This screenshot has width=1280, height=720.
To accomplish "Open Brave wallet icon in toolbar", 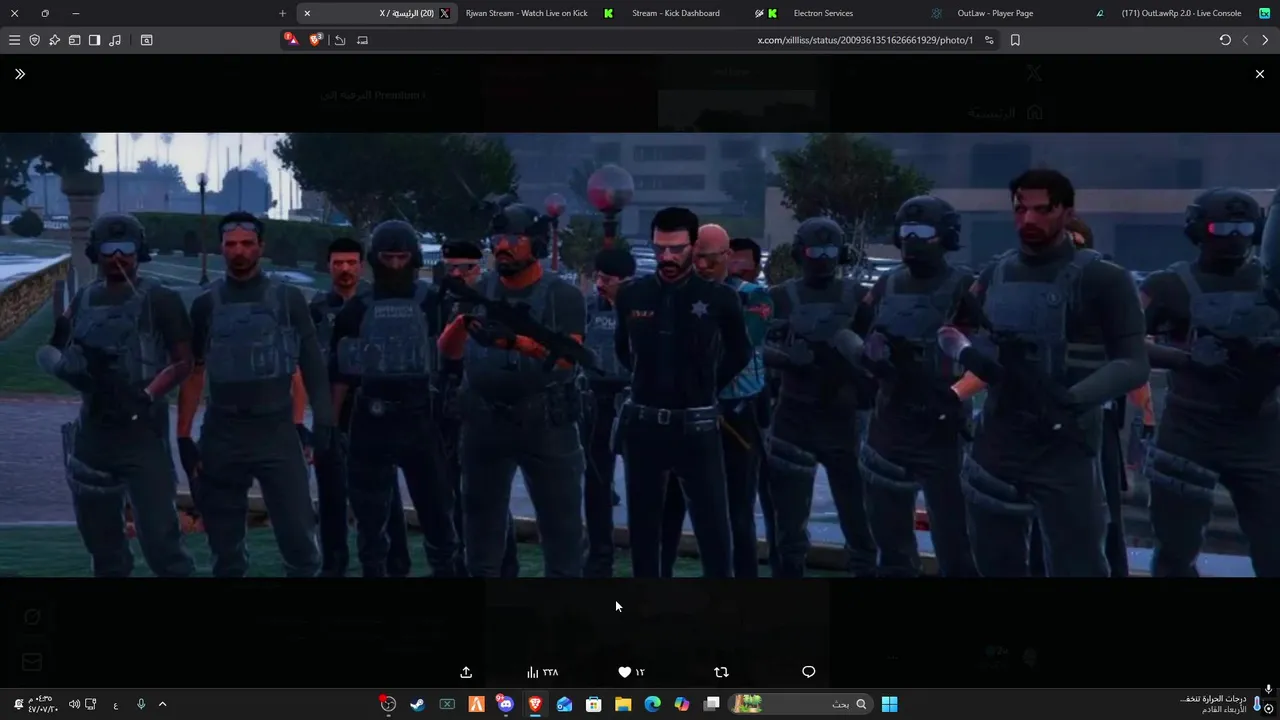I will (74, 40).
